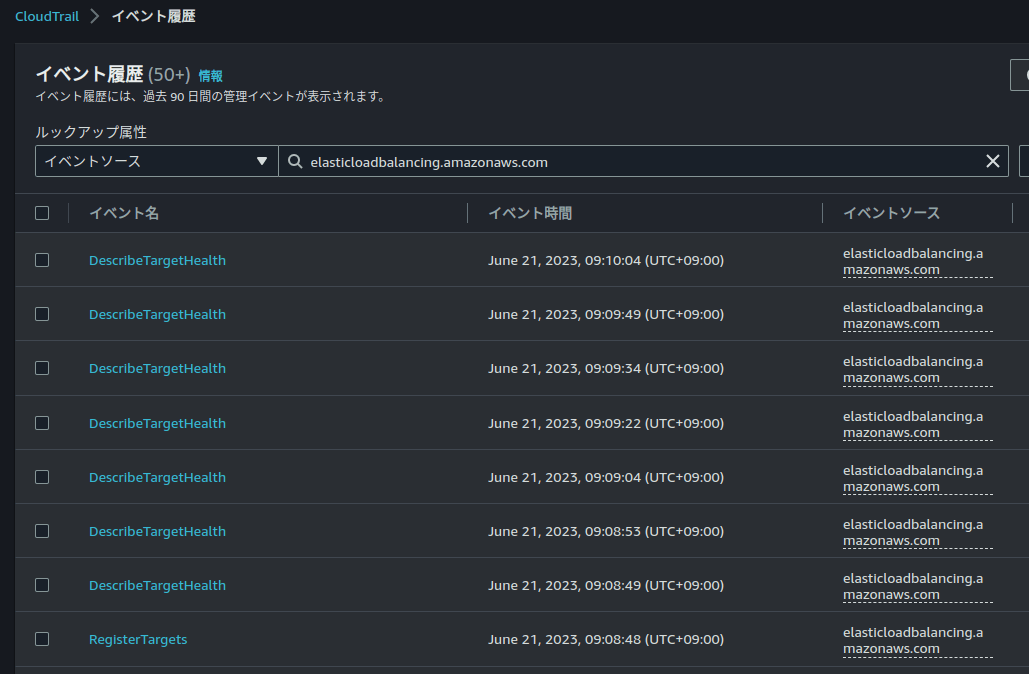Open the RegisterTargets event link

coord(138,639)
